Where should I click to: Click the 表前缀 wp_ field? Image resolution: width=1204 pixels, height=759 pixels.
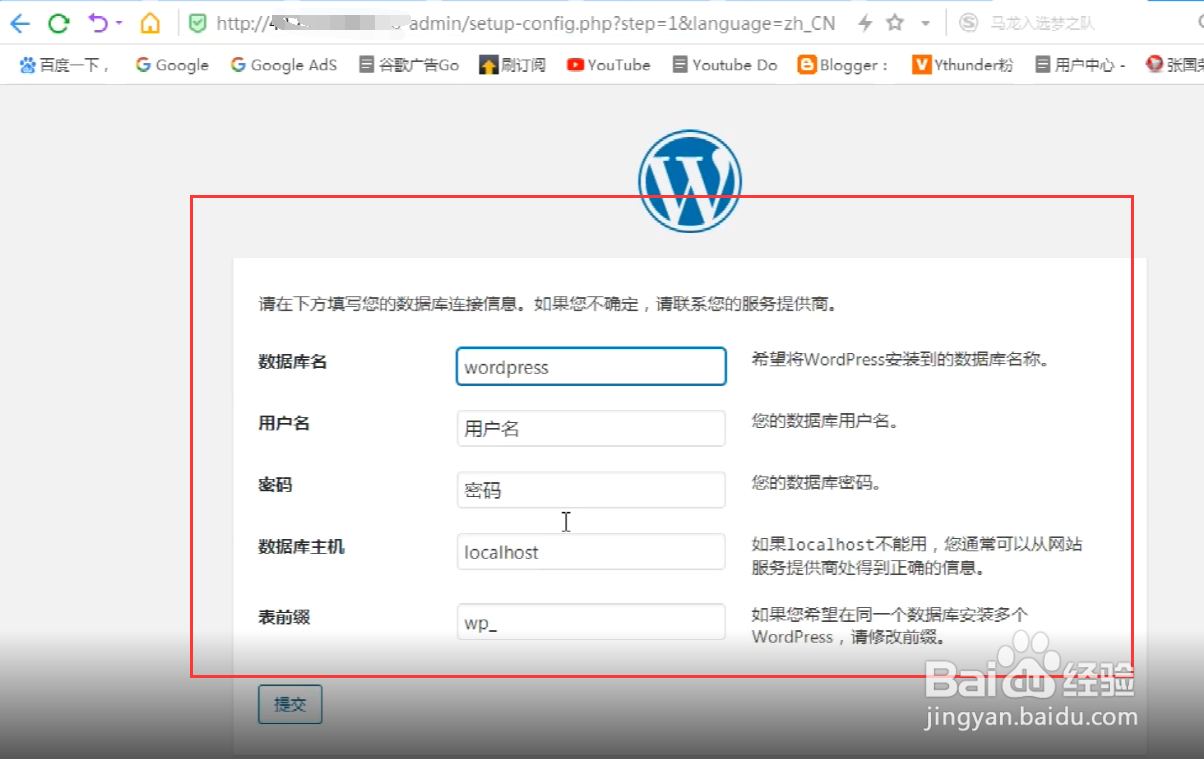click(x=591, y=622)
